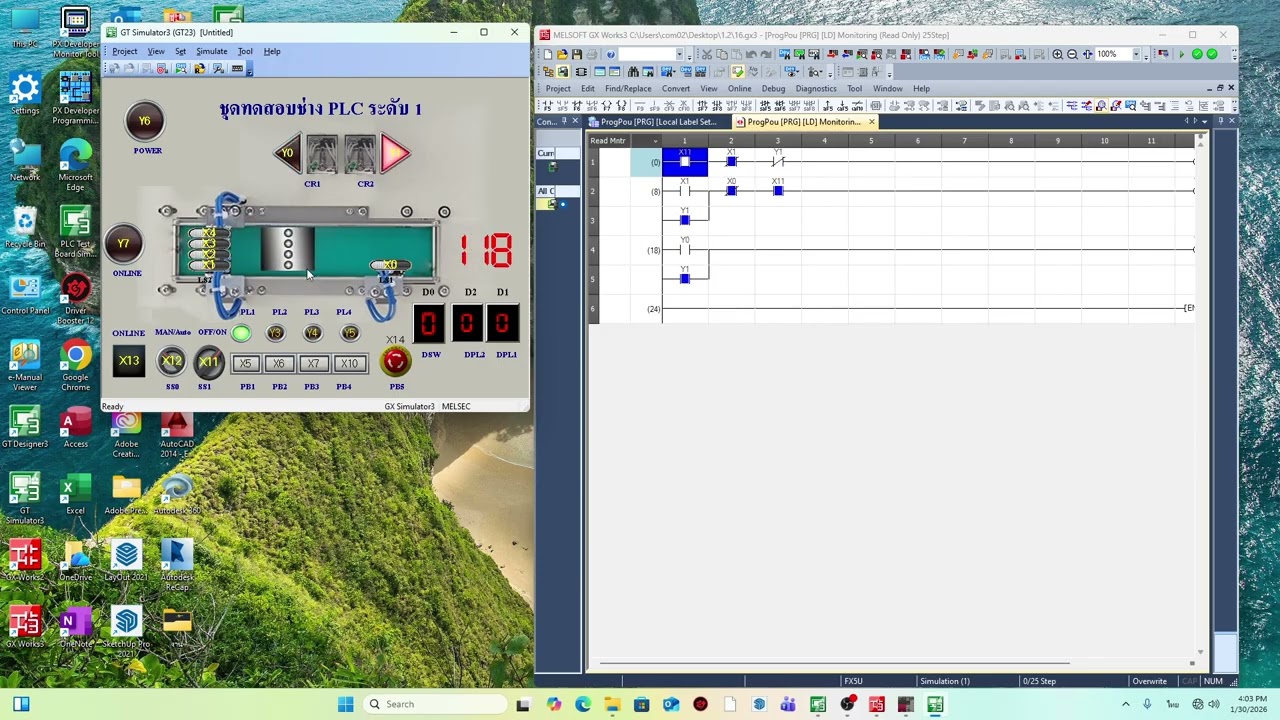Close the ProgPou LD Monitoring tab
Screen dimensions: 1280x720
871,122
